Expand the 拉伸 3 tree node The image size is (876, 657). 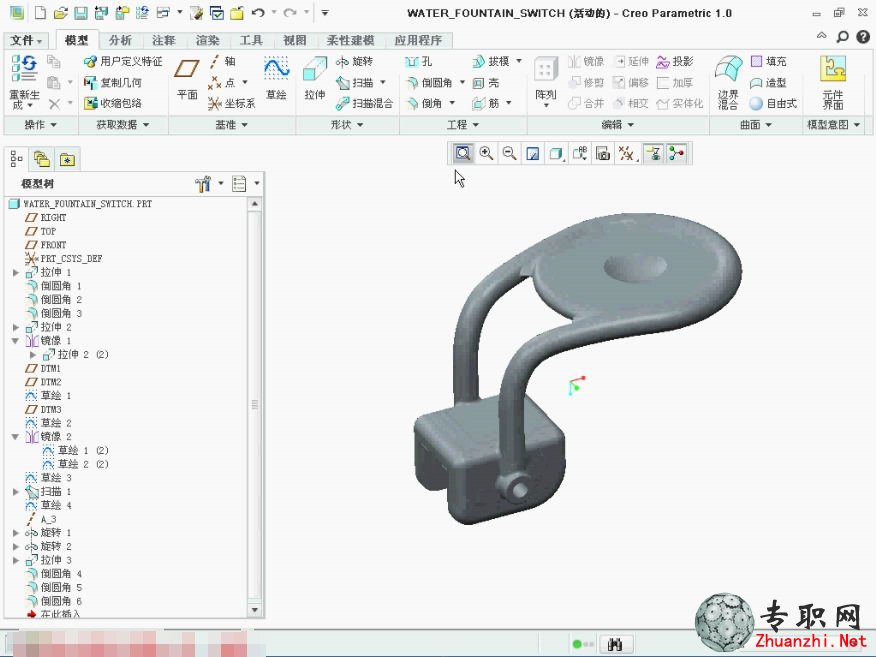pyautogui.click(x=16, y=560)
